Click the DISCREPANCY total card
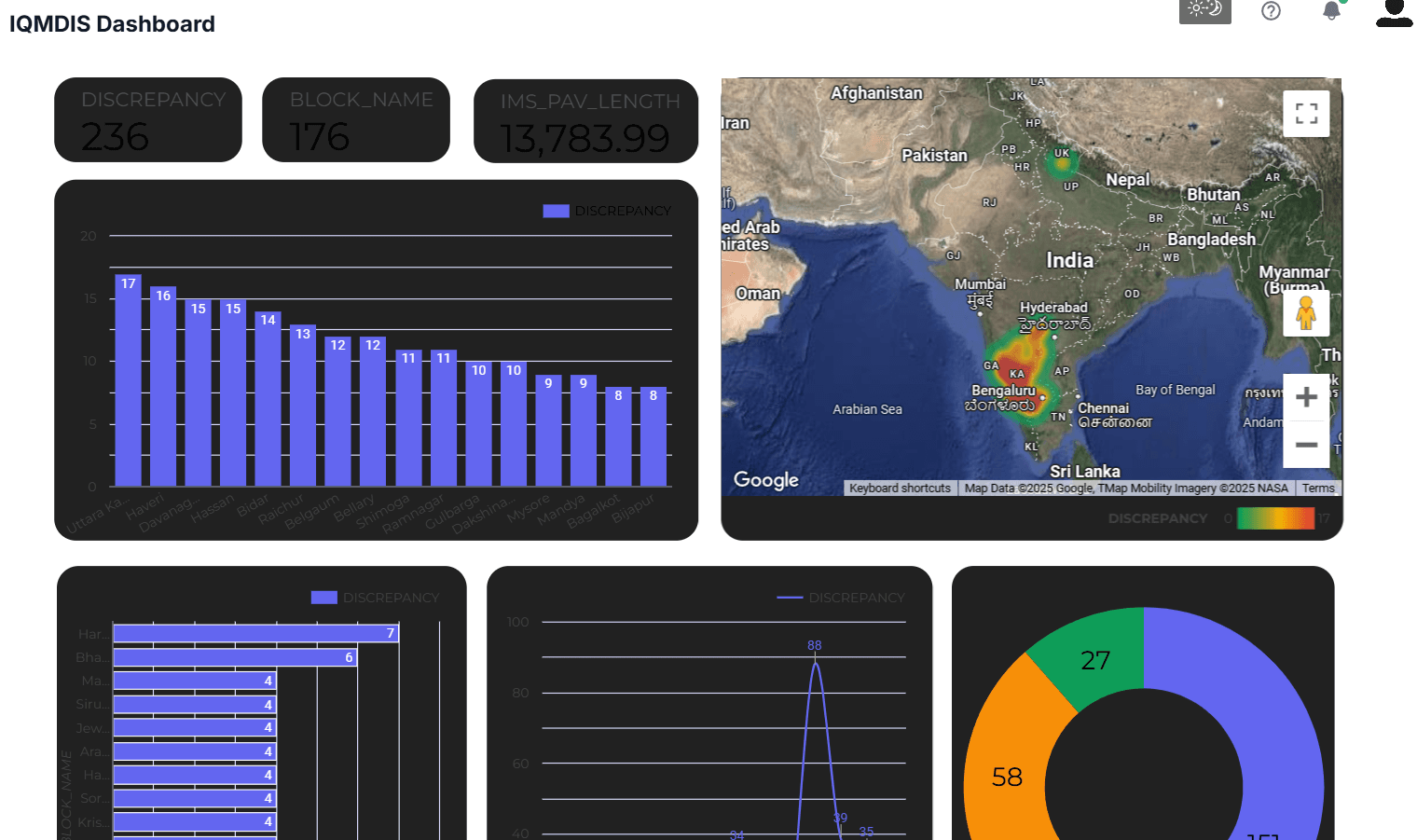Screen dimensions: 1417x840 pos(148,120)
